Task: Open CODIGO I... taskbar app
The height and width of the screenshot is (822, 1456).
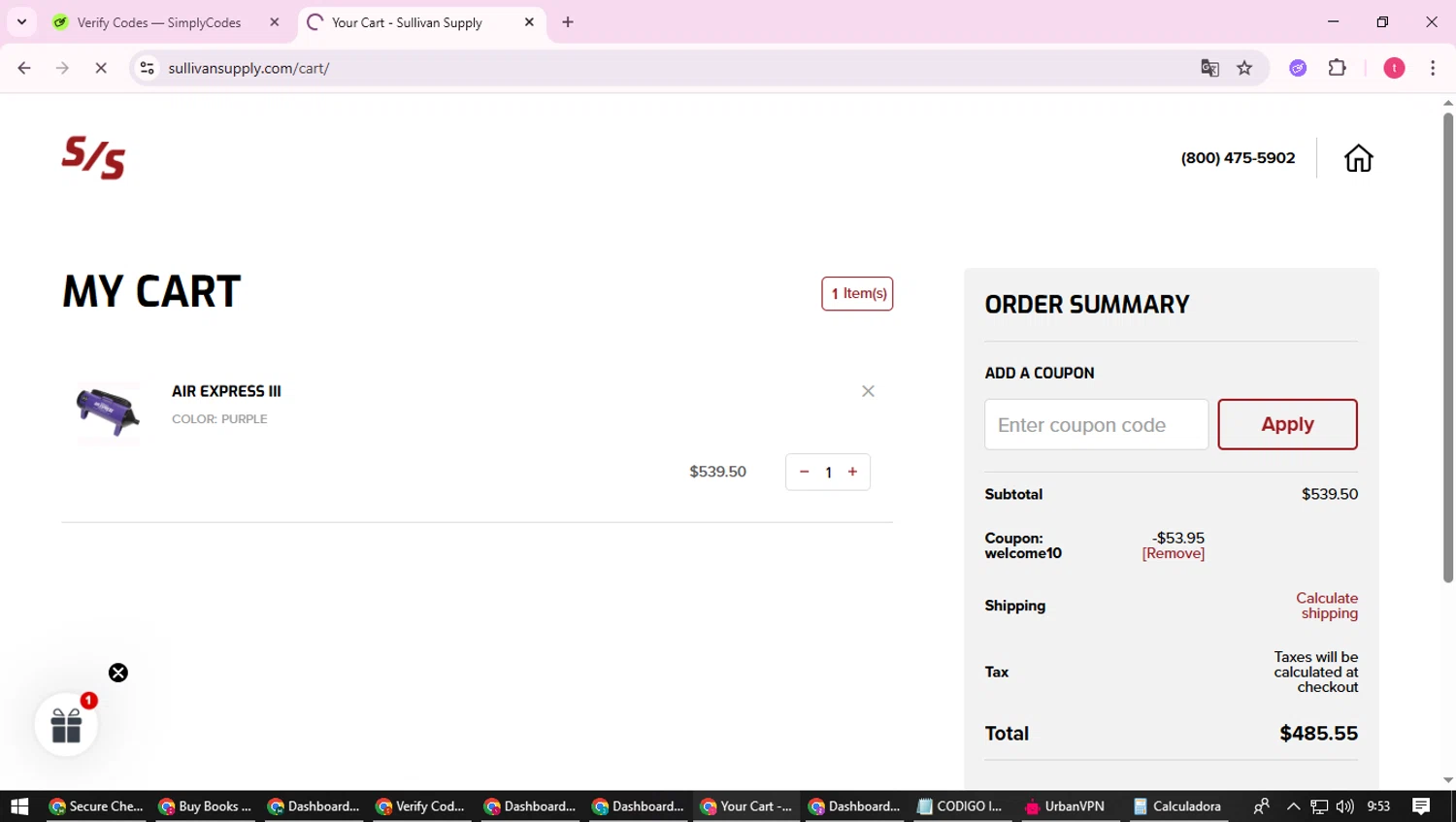Action: tap(961, 806)
